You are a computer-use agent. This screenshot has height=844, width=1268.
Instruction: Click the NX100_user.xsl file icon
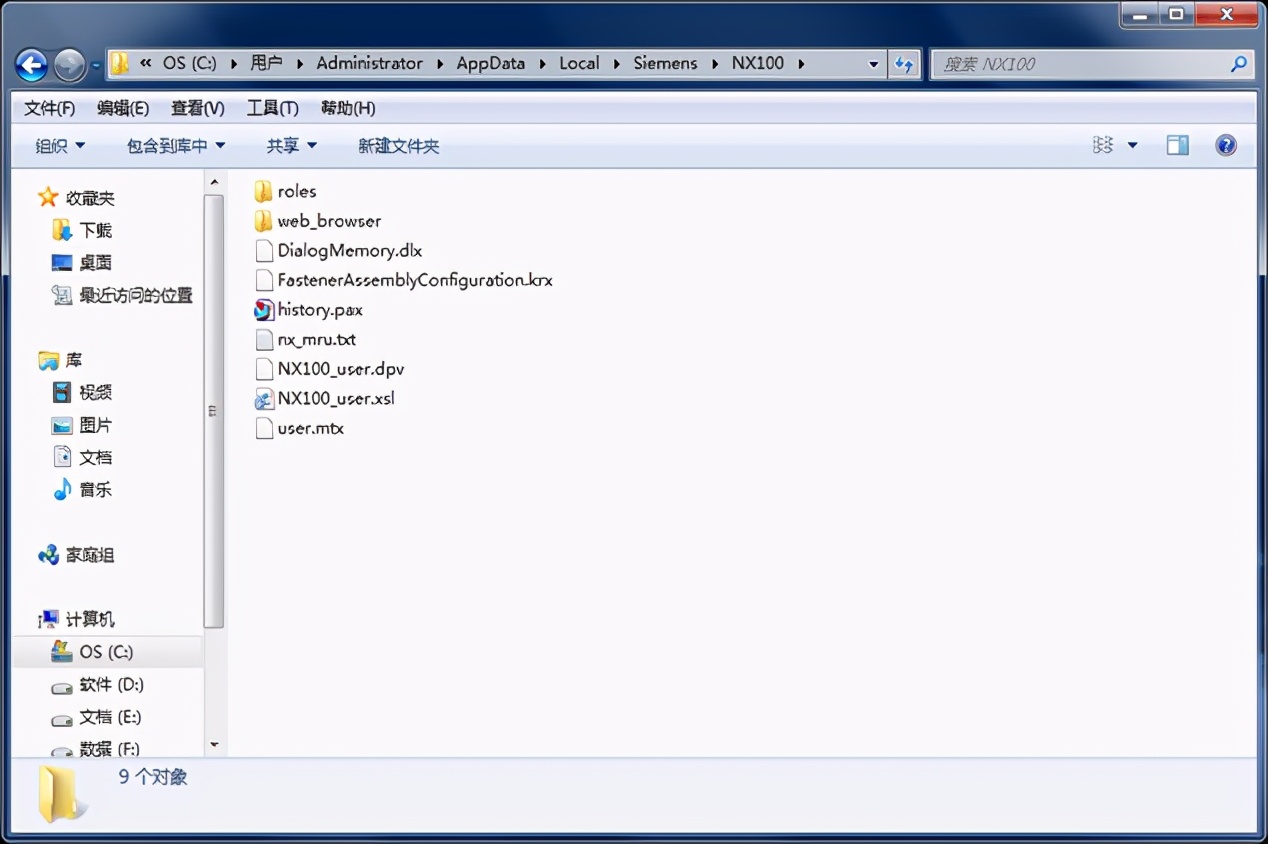pyautogui.click(x=263, y=399)
